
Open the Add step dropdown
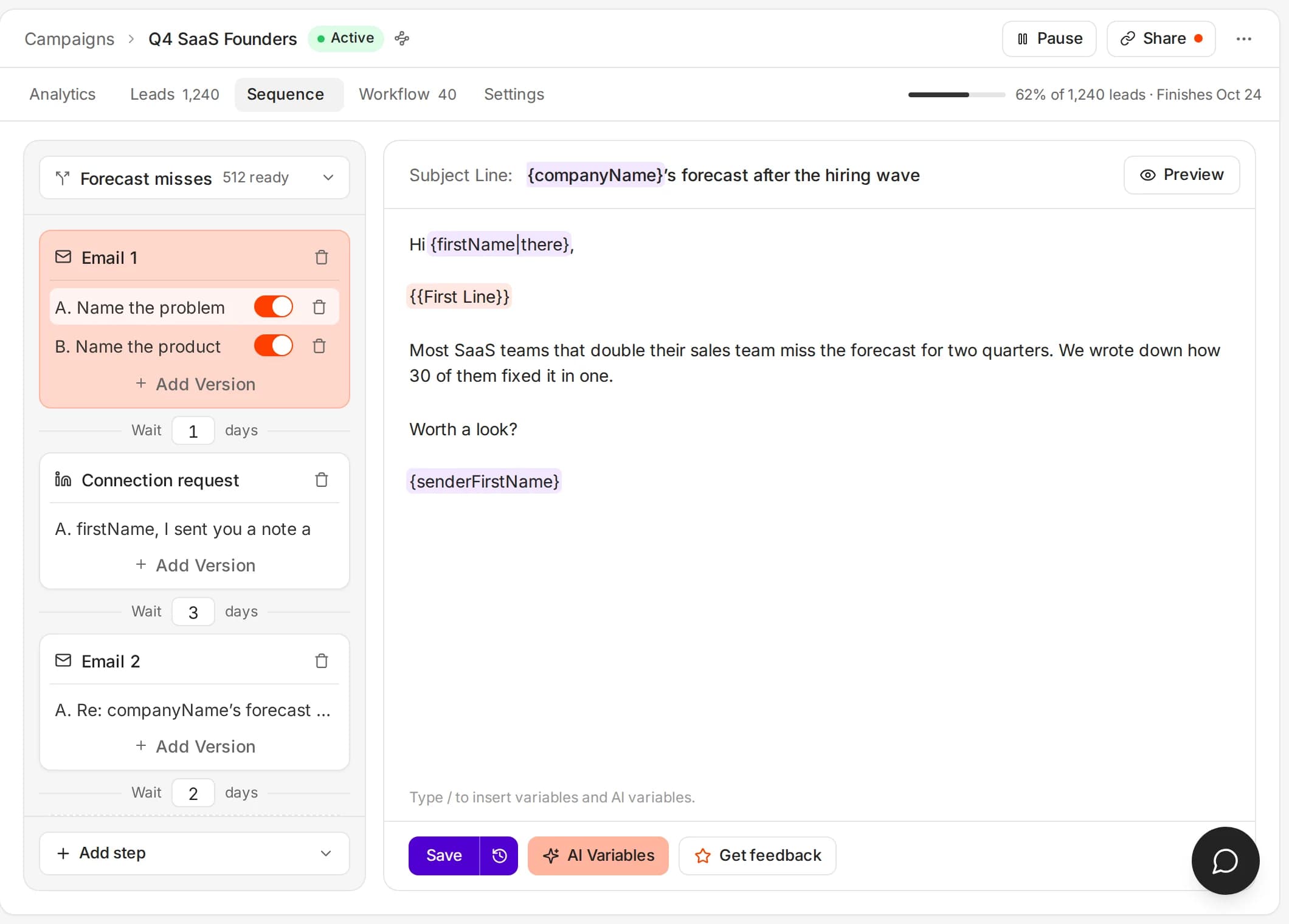click(195, 853)
